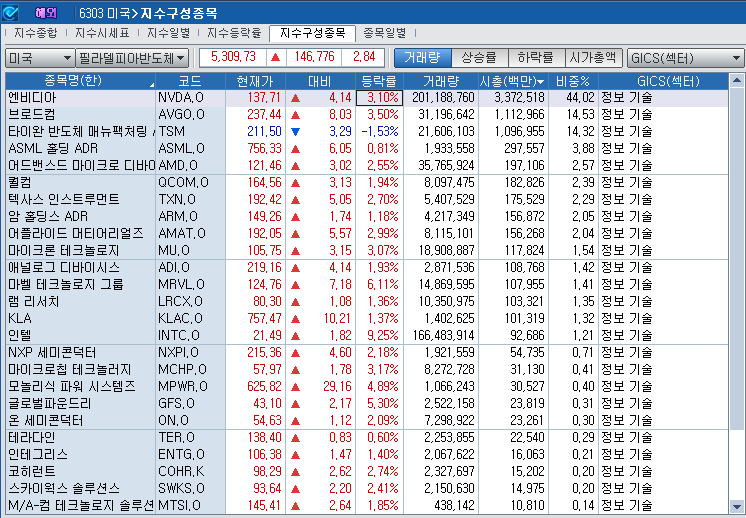Select the 시가총액 sort button
This screenshot has width=746, height=518.
(x=593, y=58)
